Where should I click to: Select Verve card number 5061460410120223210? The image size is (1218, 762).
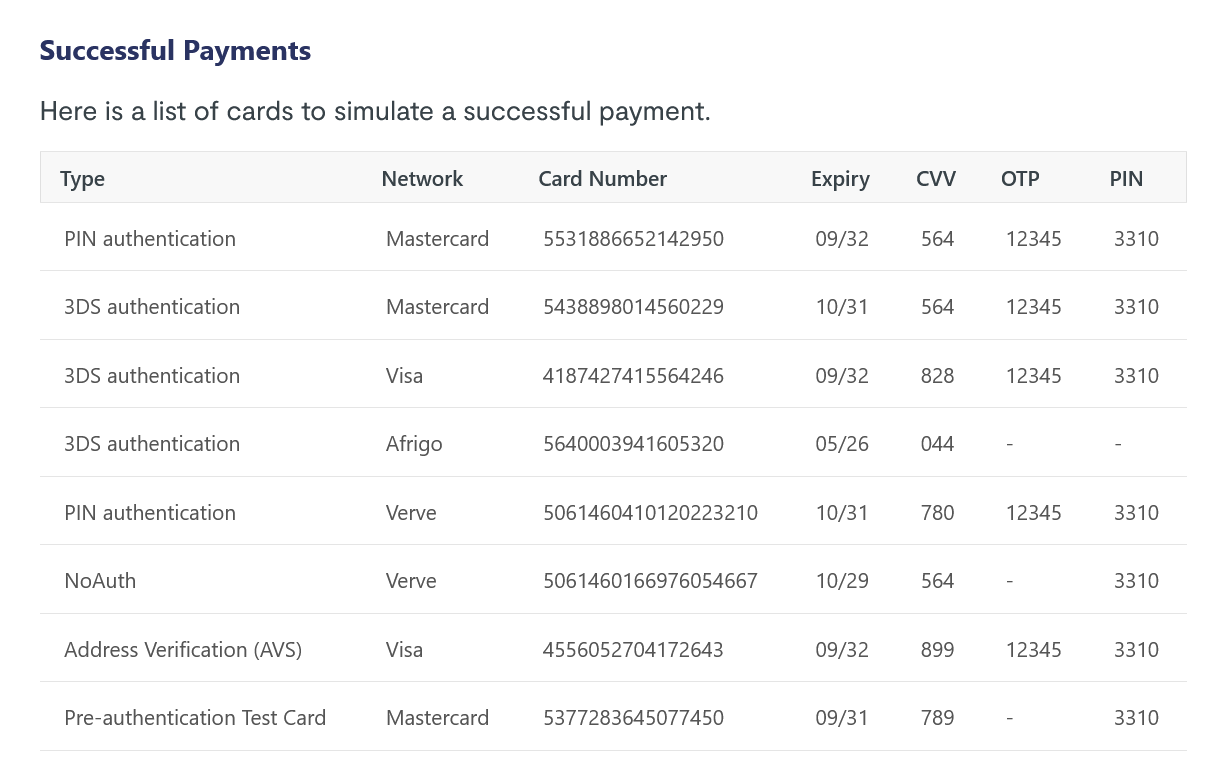pyautogui.click(x=650, y=513)
